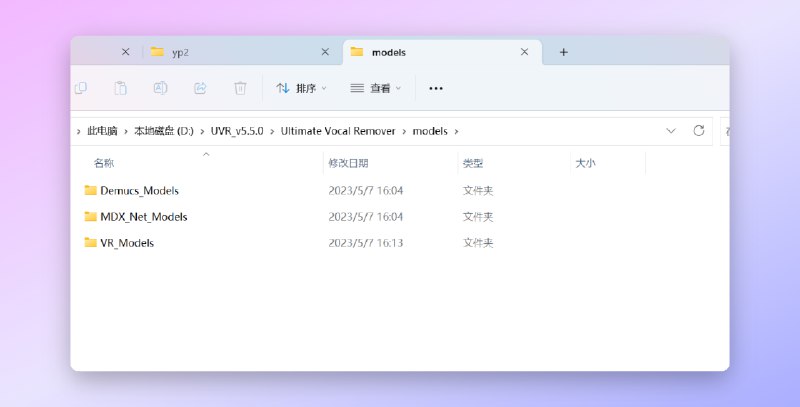Go to UVR_v5.5.0 in address path
The width and height of the screenshot is (800, 407).
click(x=237, y=131)
